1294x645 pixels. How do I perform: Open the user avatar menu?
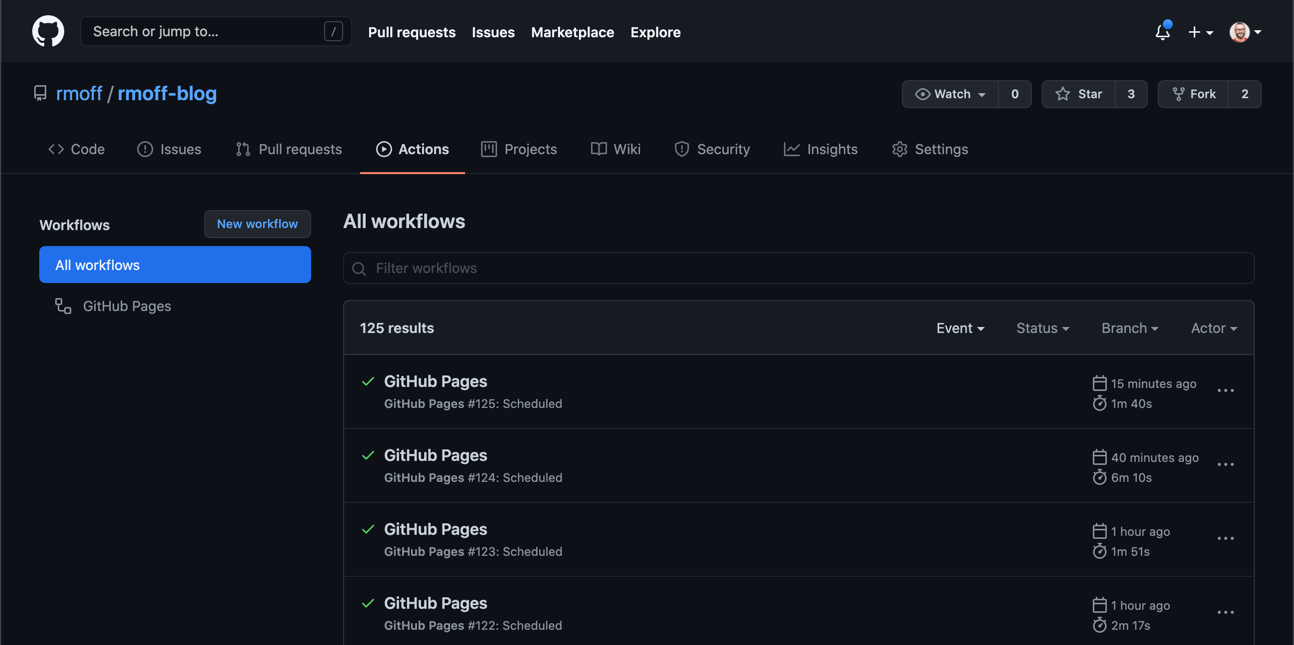click(x=1244, y=32)
